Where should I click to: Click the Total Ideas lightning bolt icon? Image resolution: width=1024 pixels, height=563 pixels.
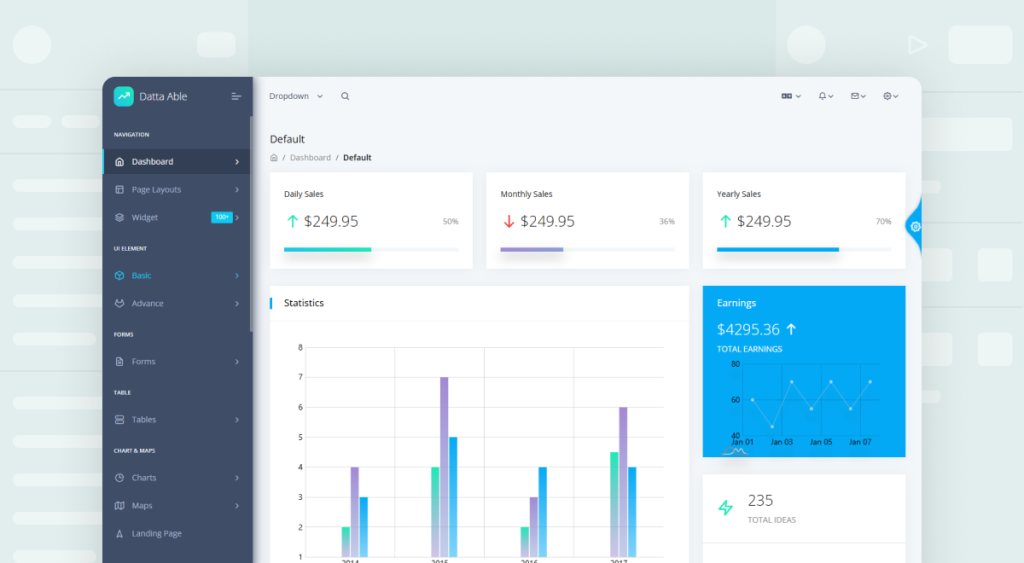726,507
